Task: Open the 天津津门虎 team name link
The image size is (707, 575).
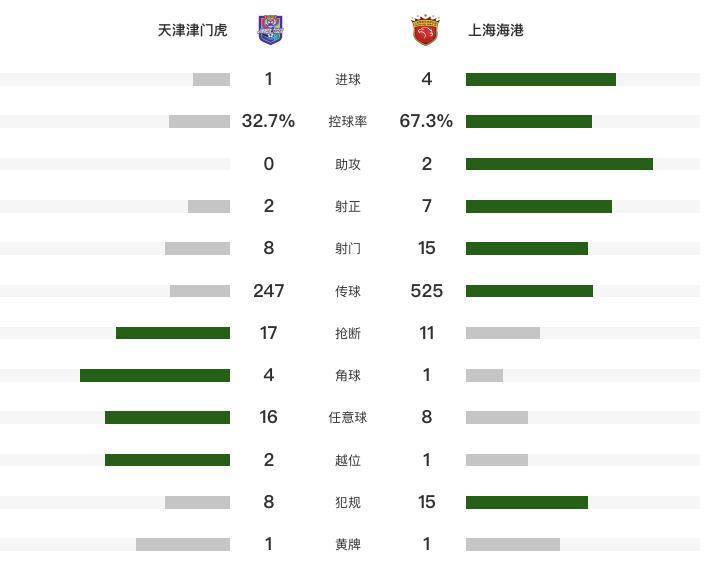Action: coord(192,30)
